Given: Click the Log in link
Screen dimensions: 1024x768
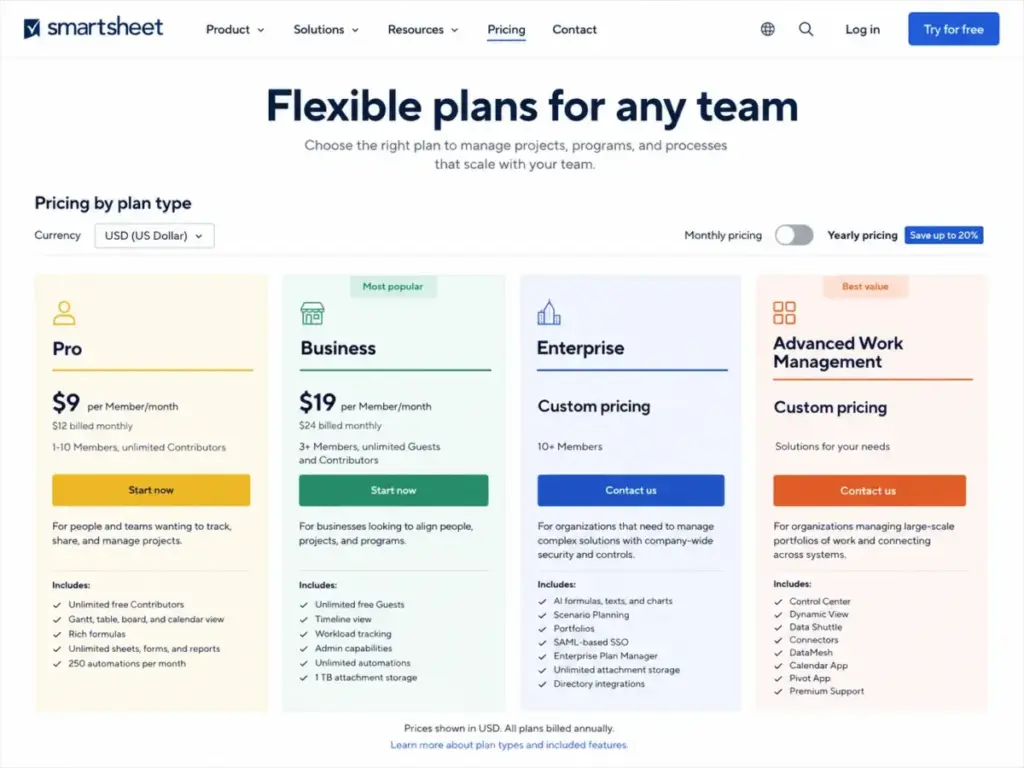Looking at the screenshot, I should click(x=862, y=29).
